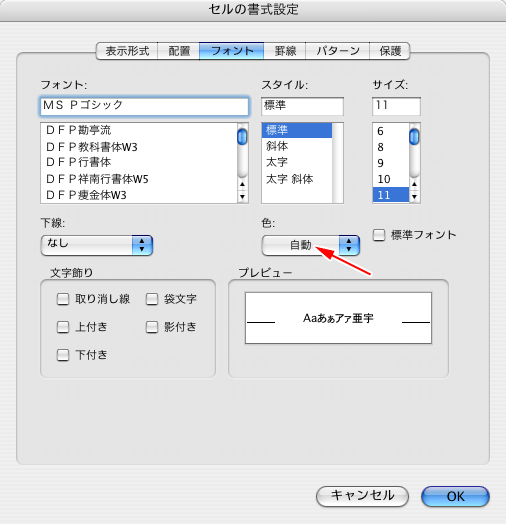
Task: Click the キャンセル button
Action: tap(362, 496)
